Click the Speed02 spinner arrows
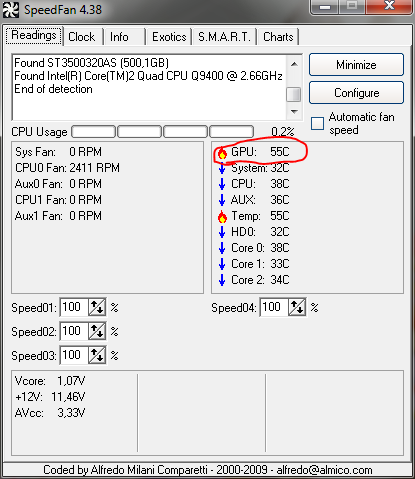This screenshot has width=415, height=479. pos(97,331)
